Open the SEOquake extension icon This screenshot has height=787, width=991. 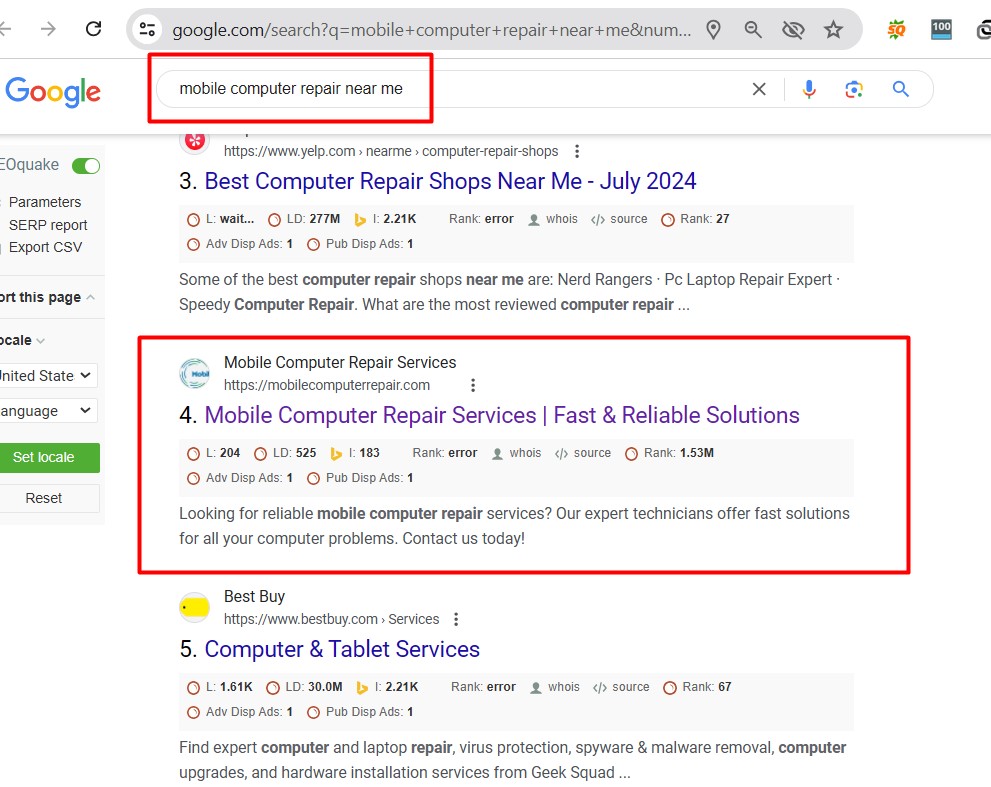tap(896, 29)
